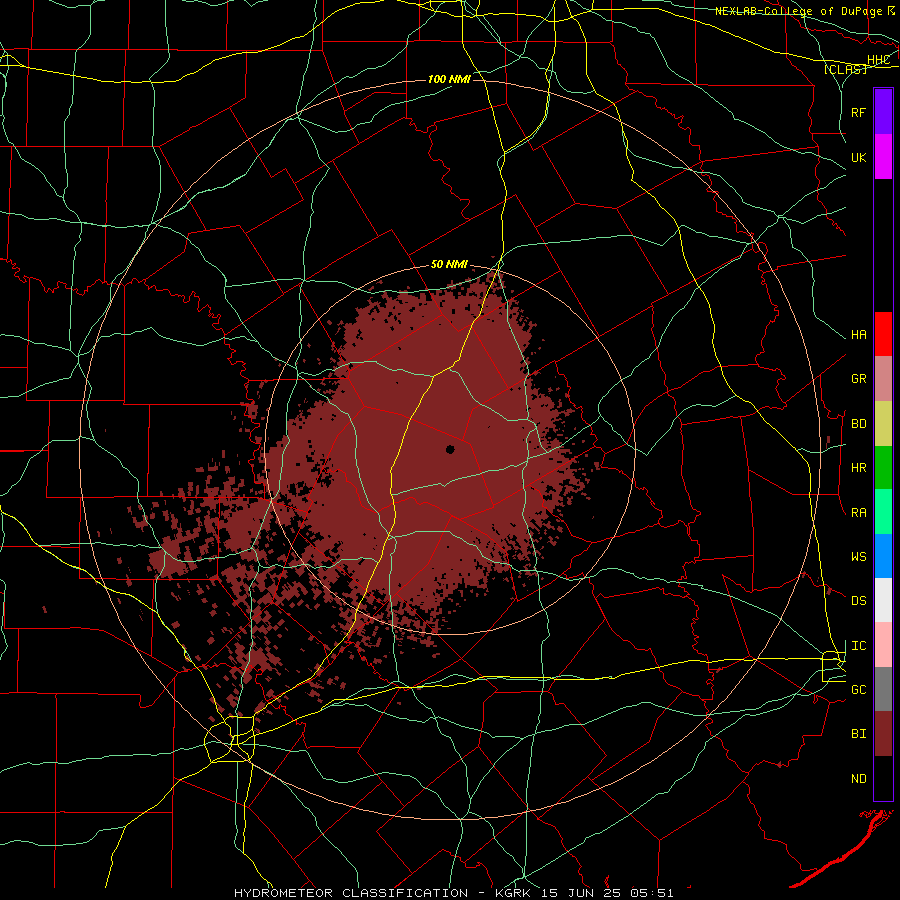Click the WS legend label
Viewport: 900px width, 900px height.
coord(858,557)
